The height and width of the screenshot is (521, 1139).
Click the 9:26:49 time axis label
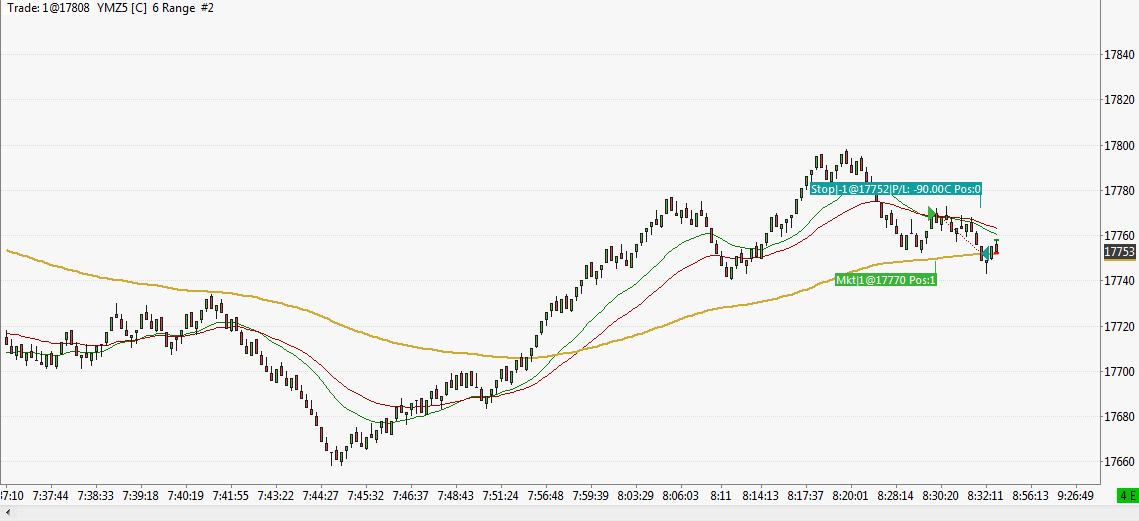click(x=1075, y=496)
